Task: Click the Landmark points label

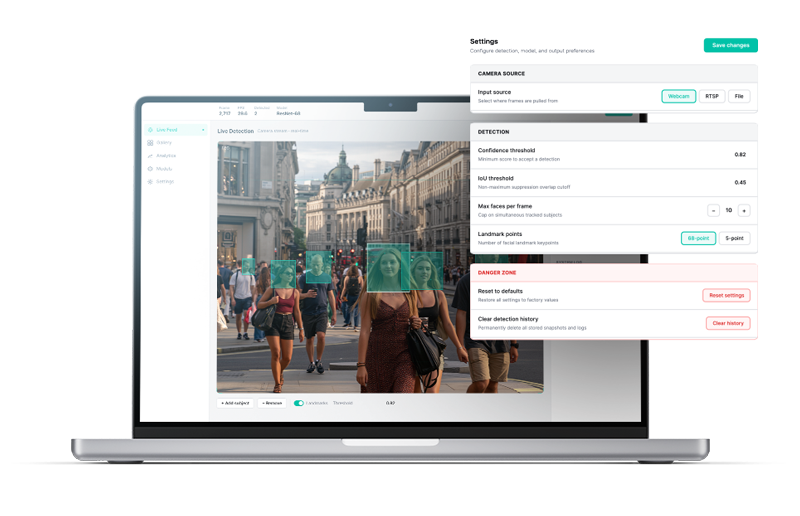Action: click(499, 234)
